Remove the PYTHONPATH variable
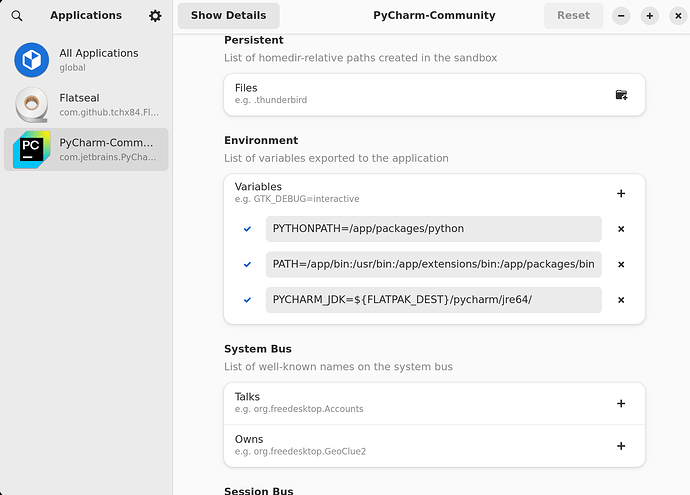 (x=621, y=229)
